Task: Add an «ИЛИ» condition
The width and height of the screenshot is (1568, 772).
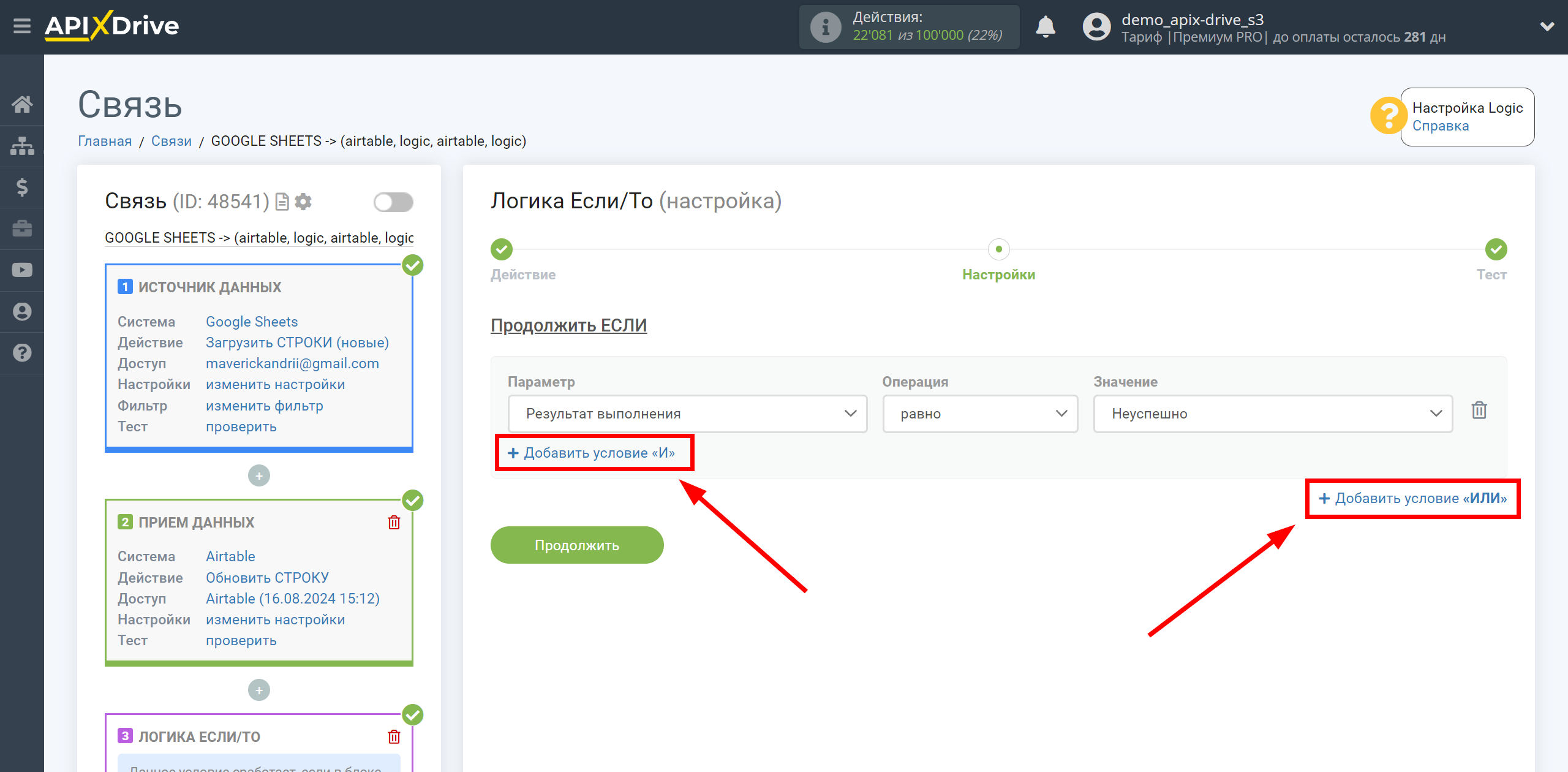Action: (x=1412, y=499)
